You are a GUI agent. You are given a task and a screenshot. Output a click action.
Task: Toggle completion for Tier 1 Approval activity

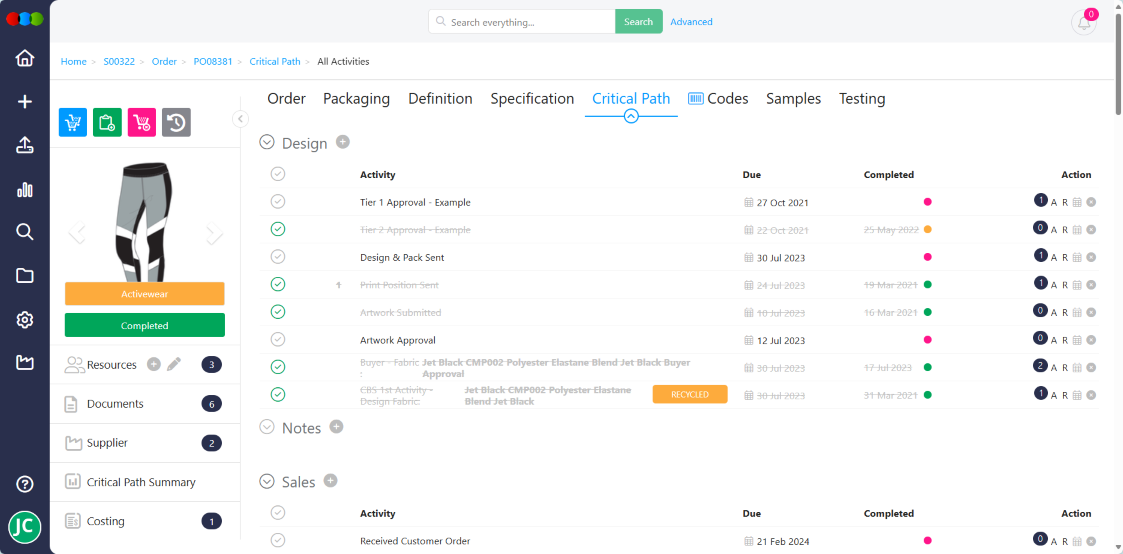278,202
